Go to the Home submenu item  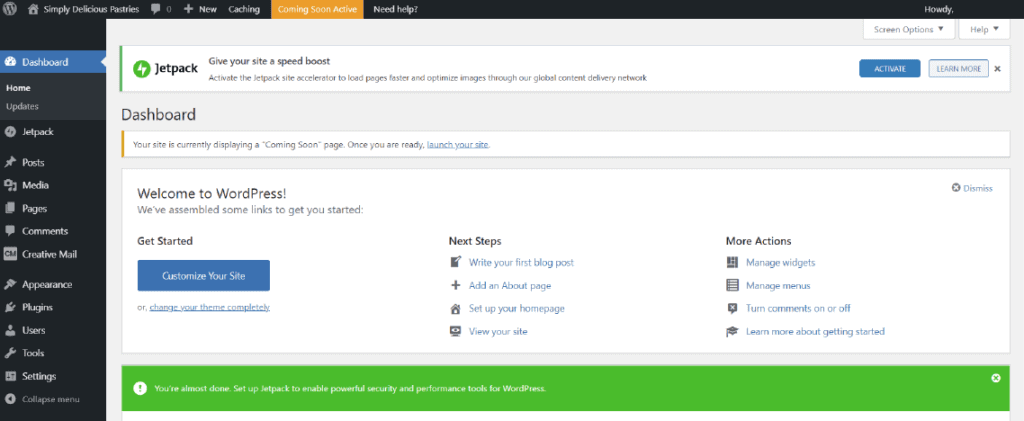(18, 87)
